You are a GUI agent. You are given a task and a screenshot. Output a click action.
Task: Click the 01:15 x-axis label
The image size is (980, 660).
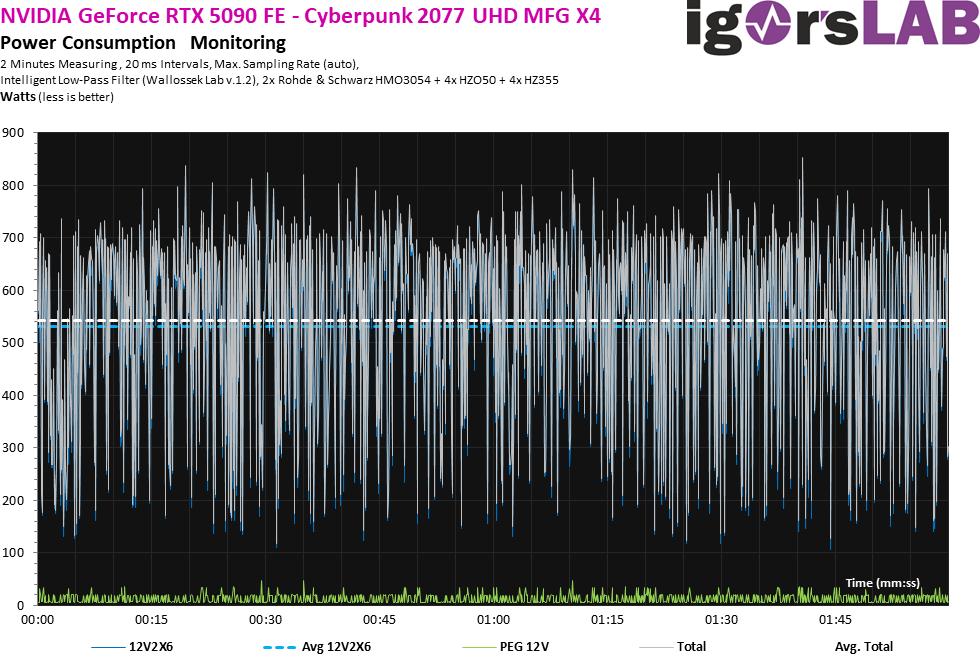608,620
